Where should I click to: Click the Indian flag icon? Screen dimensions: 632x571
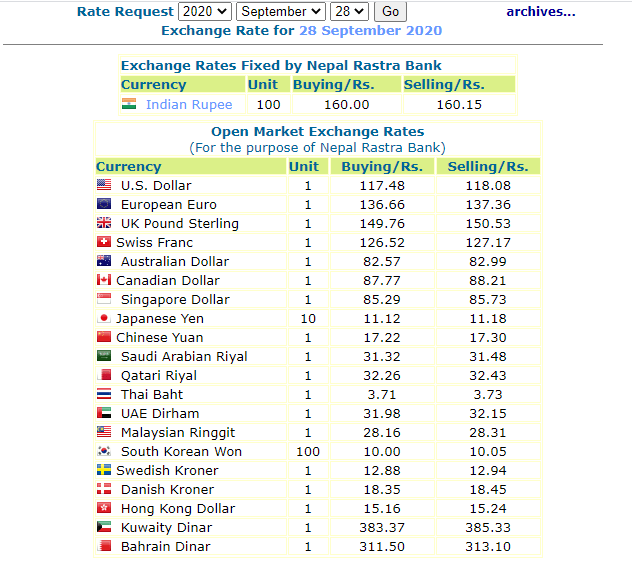pos(129,104)
